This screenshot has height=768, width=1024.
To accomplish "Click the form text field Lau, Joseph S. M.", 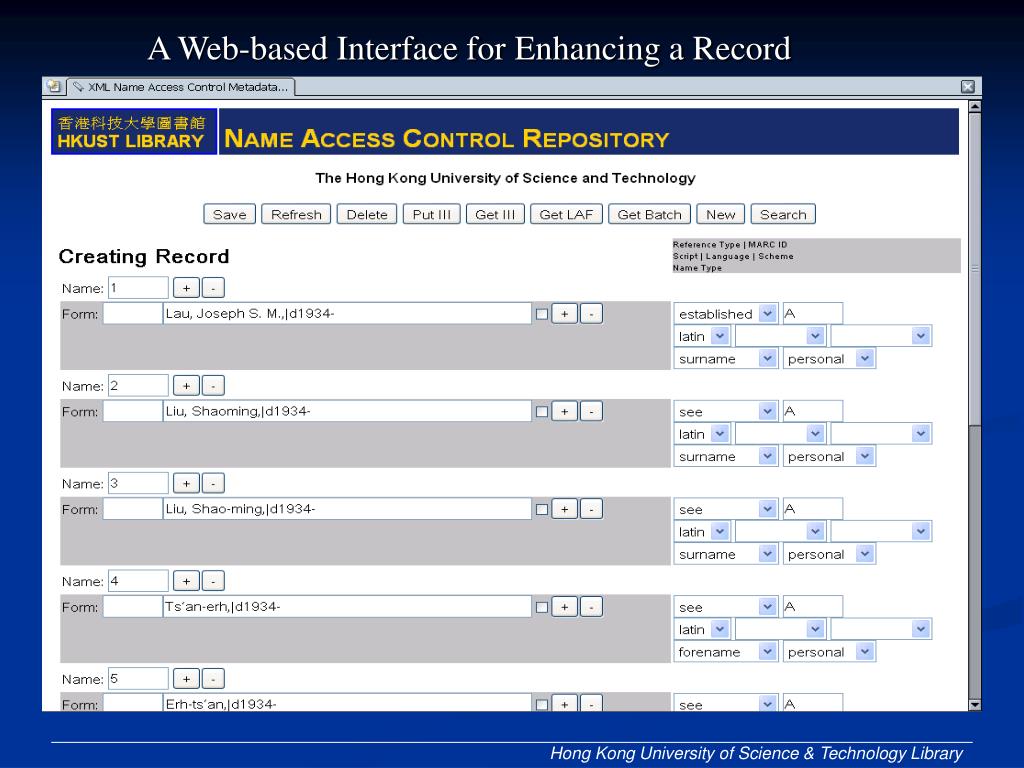I will (347, 313).
